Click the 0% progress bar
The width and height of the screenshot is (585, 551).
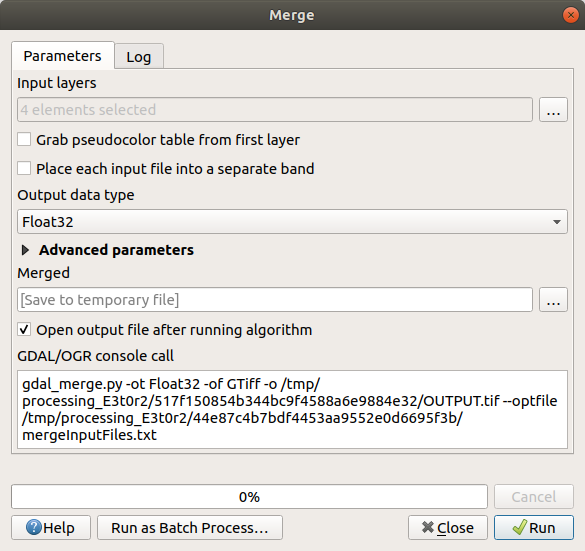tap(249, 497)
